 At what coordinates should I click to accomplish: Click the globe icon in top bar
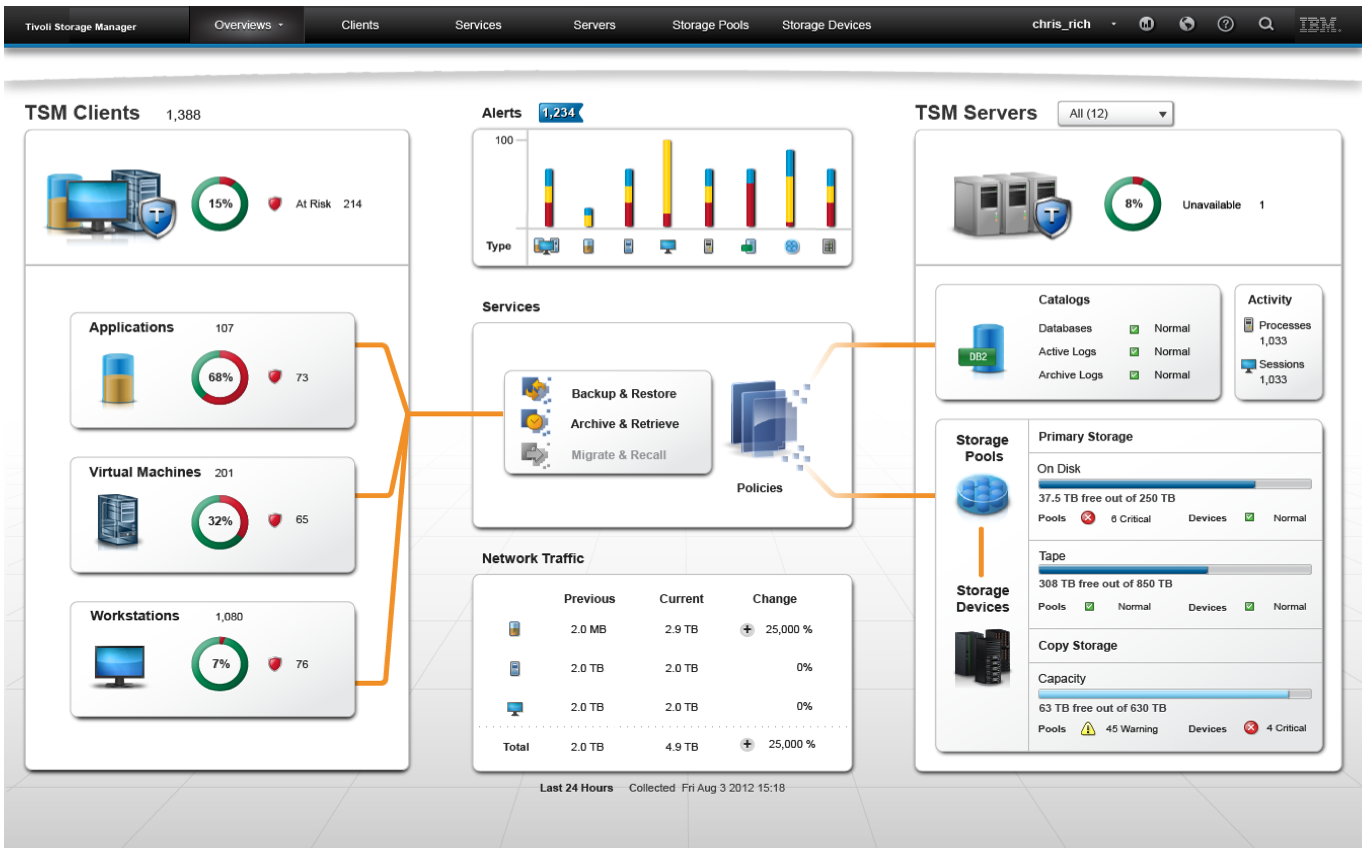1187,25
